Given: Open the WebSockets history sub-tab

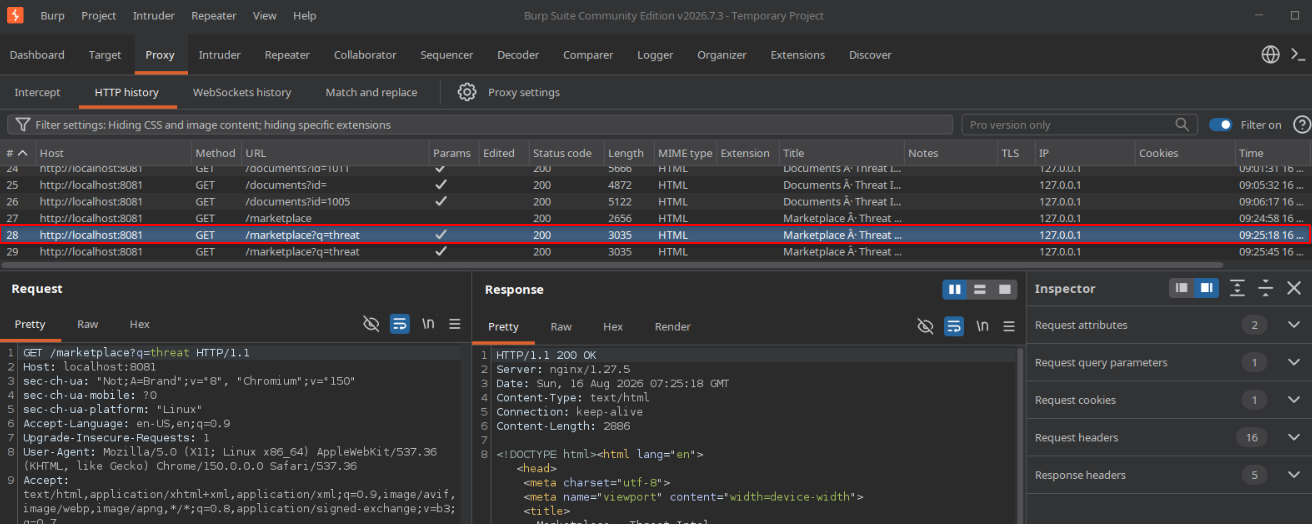Looking at the screenshot, I should click(242, 92).
